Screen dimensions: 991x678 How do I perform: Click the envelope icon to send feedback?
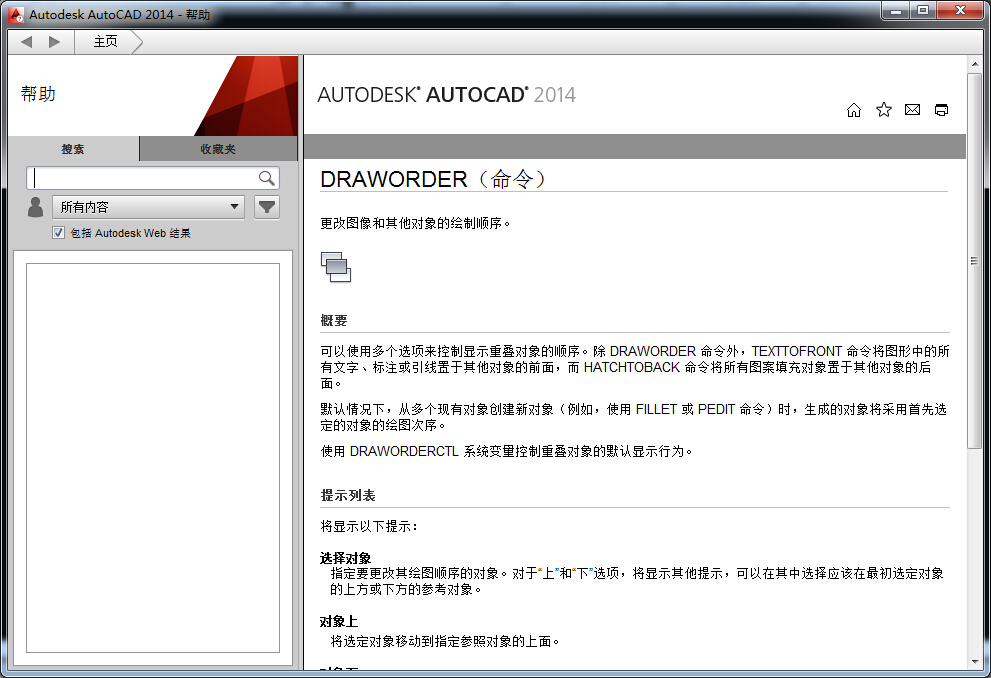(912, 110)
